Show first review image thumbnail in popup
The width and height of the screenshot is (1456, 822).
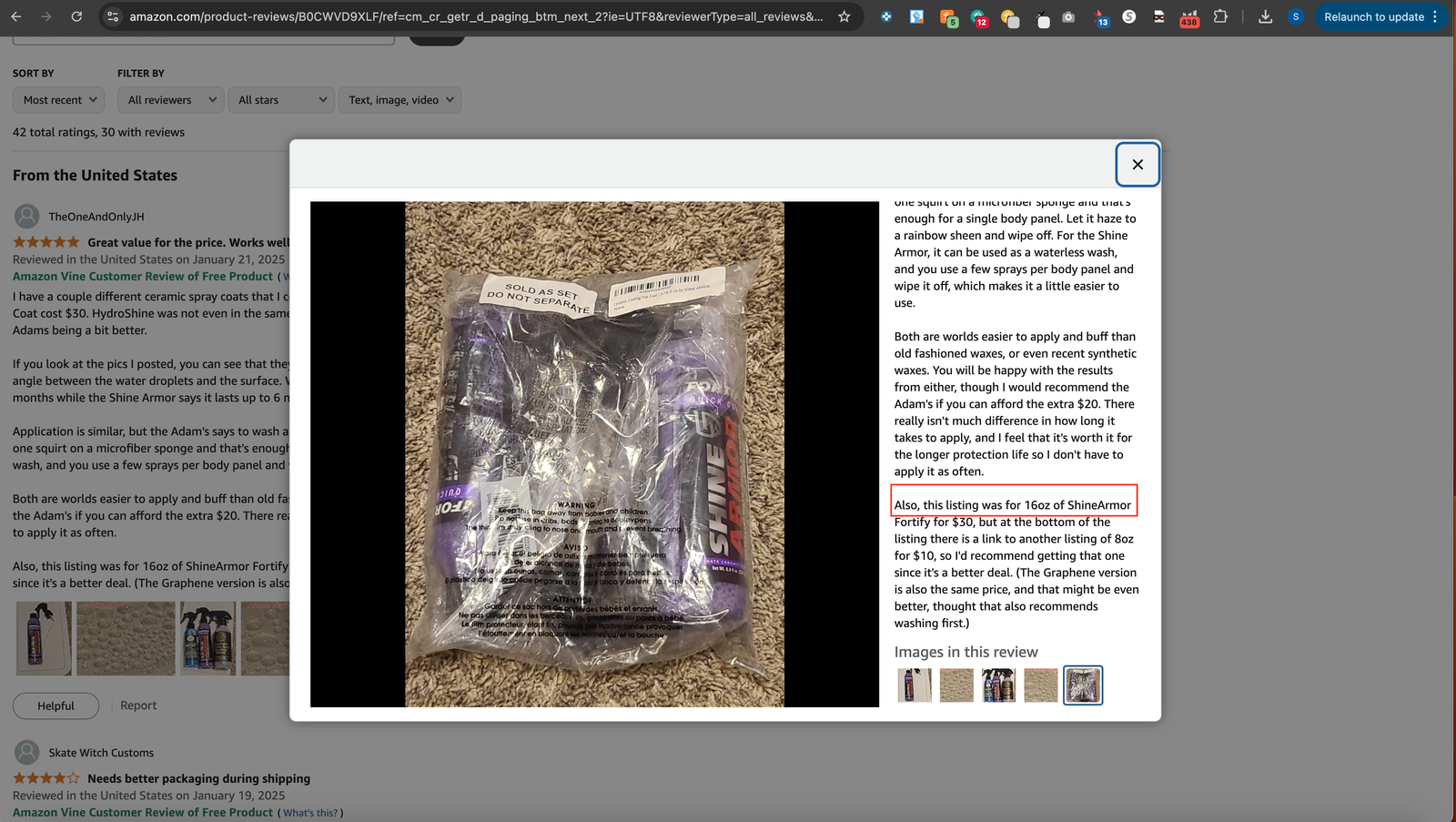point(915,685)
